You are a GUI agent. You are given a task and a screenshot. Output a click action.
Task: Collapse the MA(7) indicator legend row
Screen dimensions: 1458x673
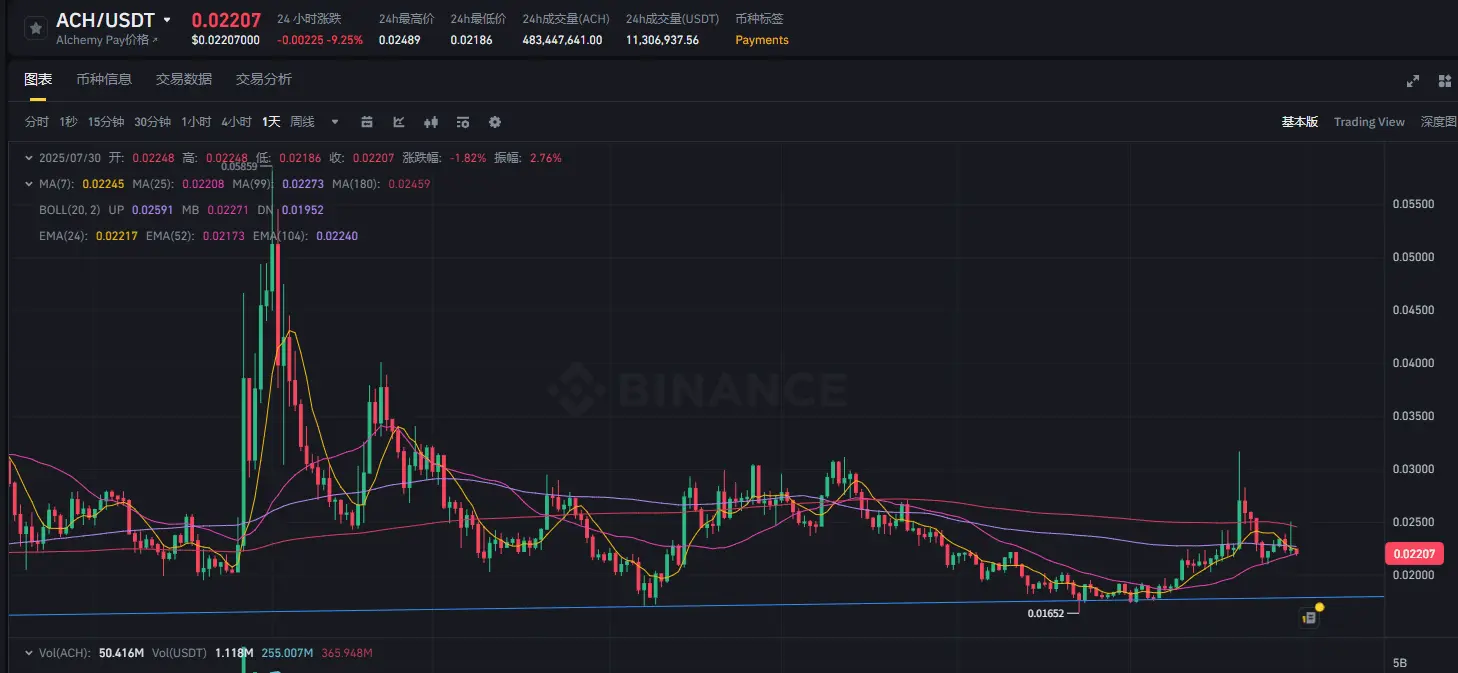point(28,184)
